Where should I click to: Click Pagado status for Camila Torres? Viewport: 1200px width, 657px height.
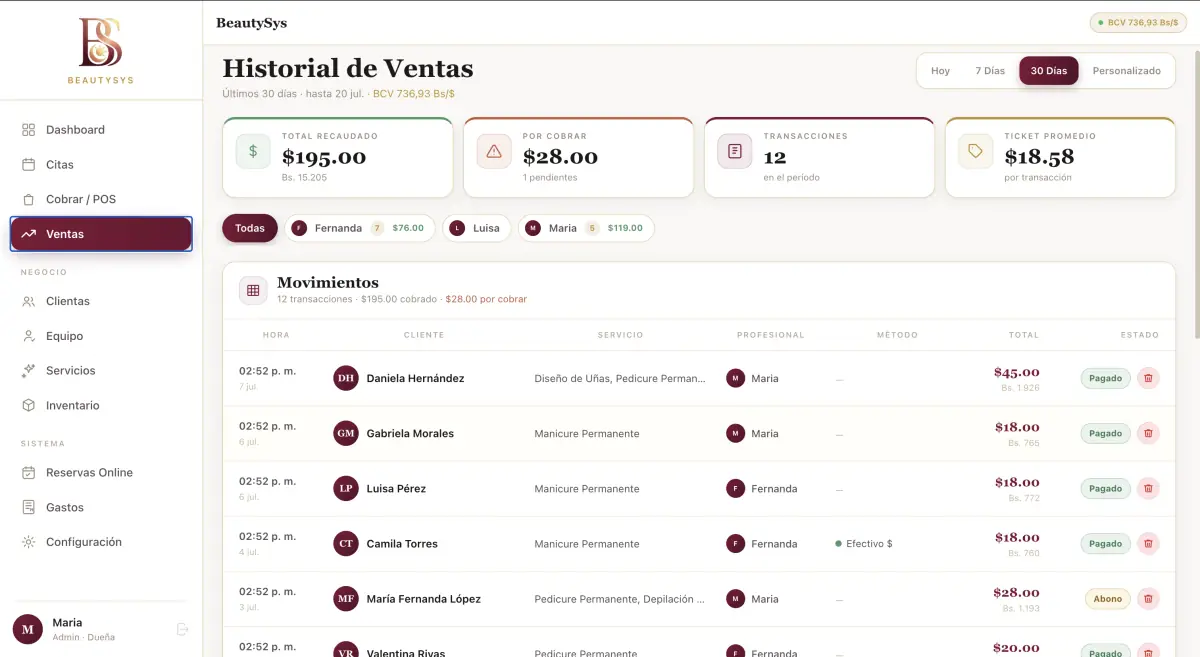pyautogui.click(x=1105, y=543)
